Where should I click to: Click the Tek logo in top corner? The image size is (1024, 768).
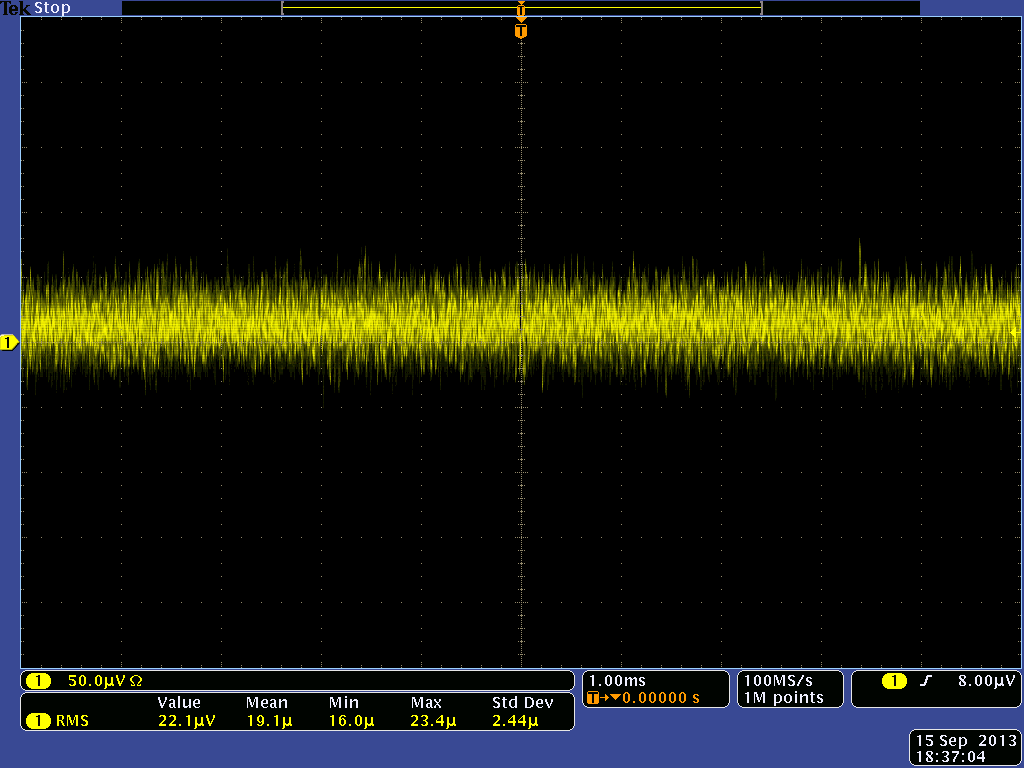click(16, 8)
